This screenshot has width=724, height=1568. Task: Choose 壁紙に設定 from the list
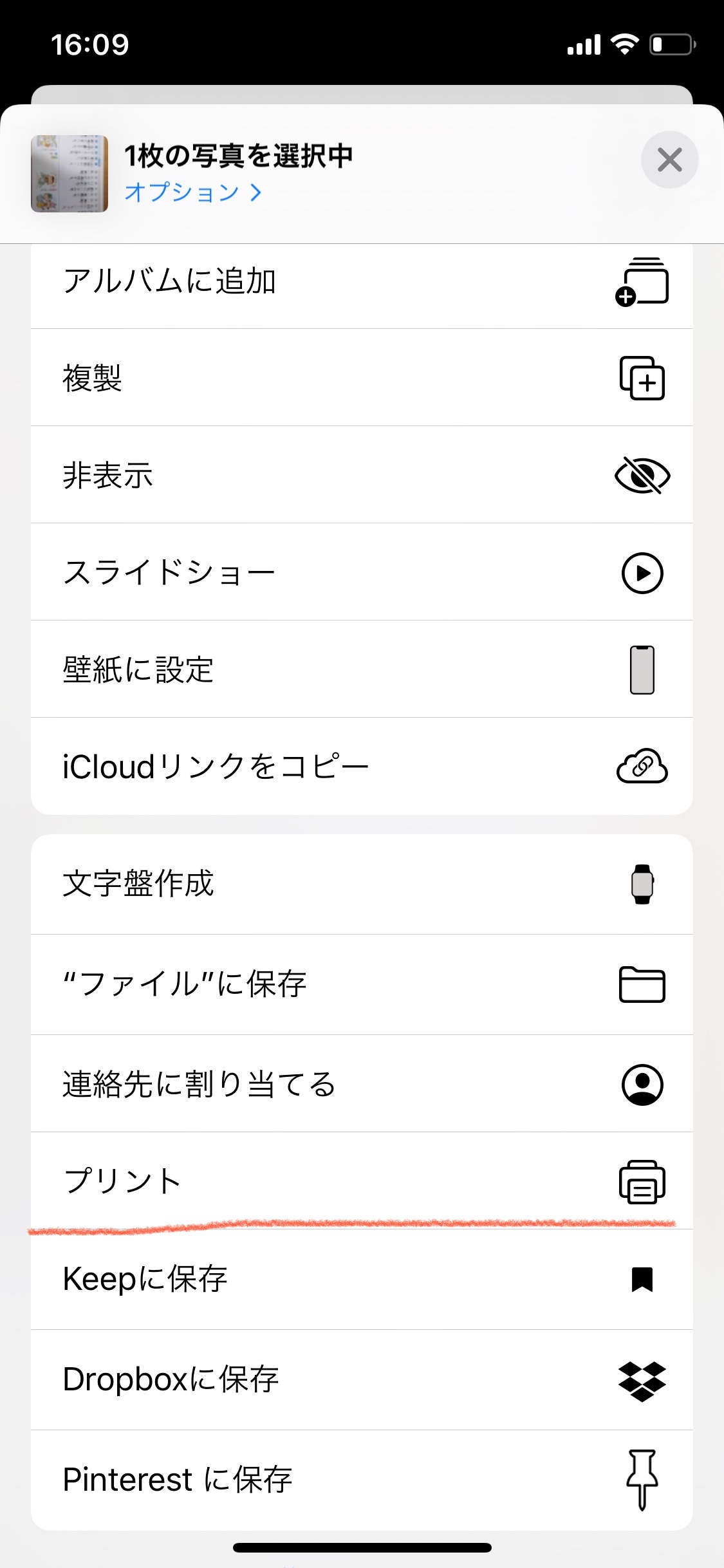click(138, 669)
